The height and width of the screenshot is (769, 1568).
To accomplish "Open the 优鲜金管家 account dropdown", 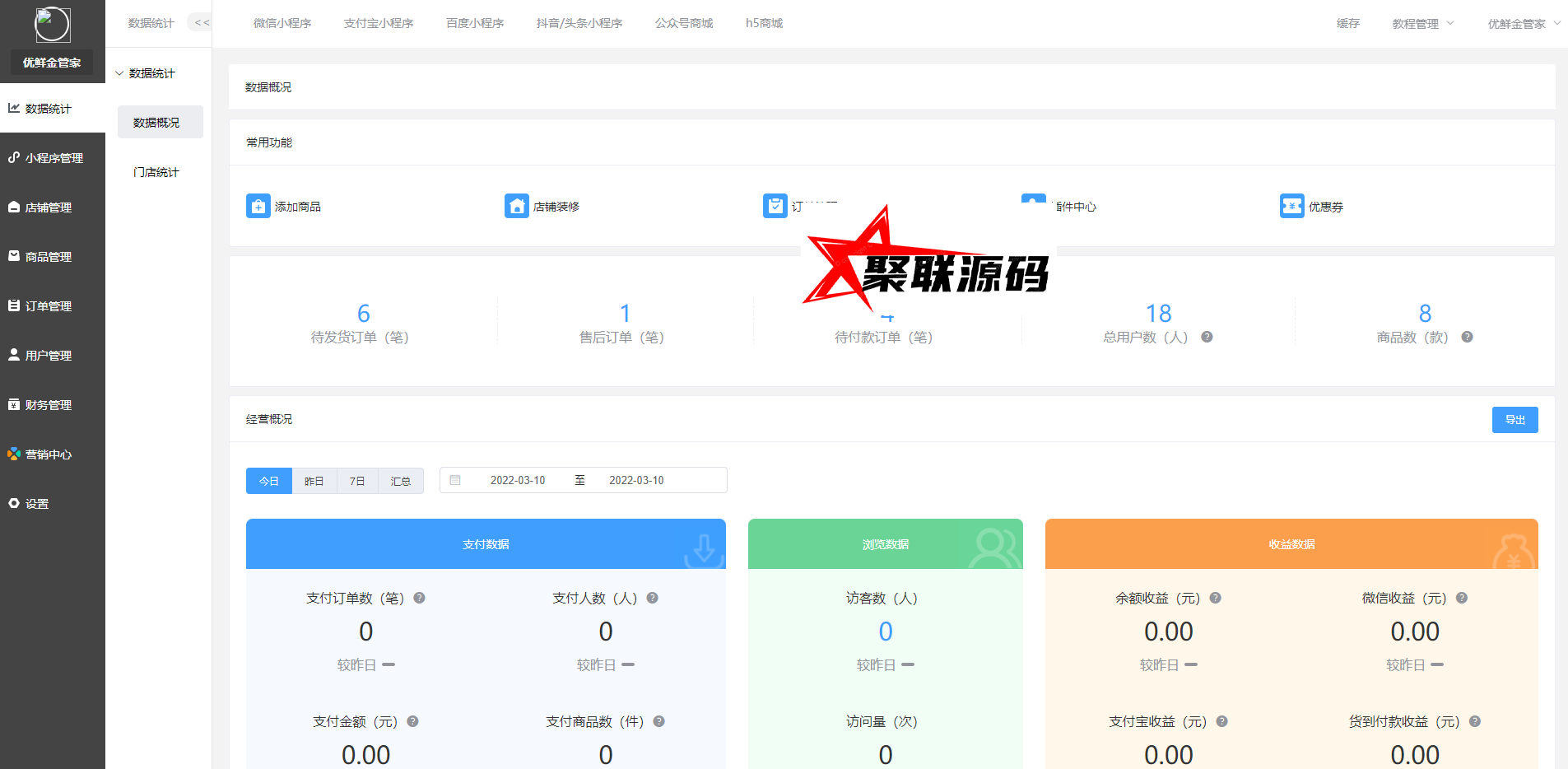I will coord(1523,24).
